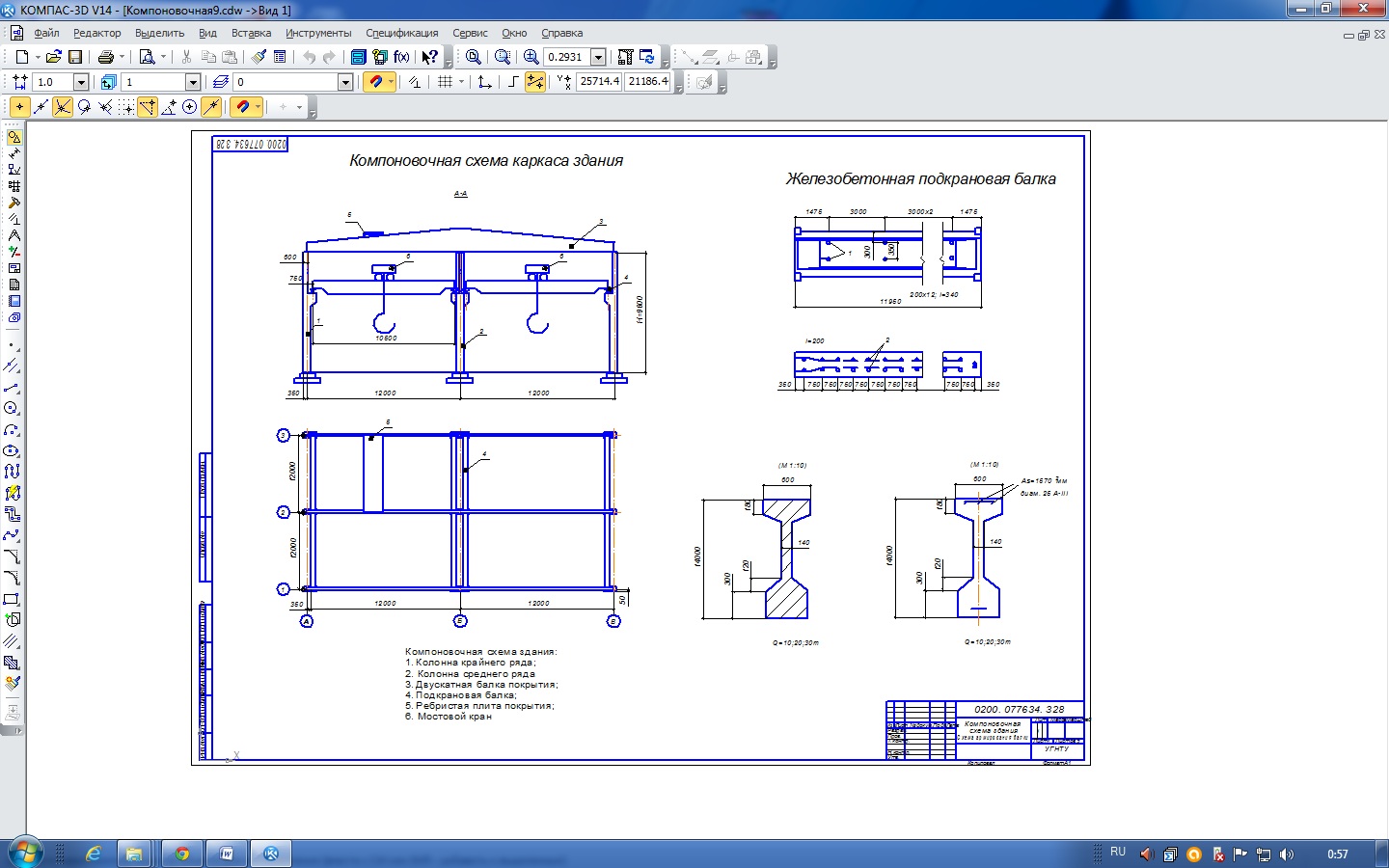Open the Variables f(x) panel

tap(401, 57)
